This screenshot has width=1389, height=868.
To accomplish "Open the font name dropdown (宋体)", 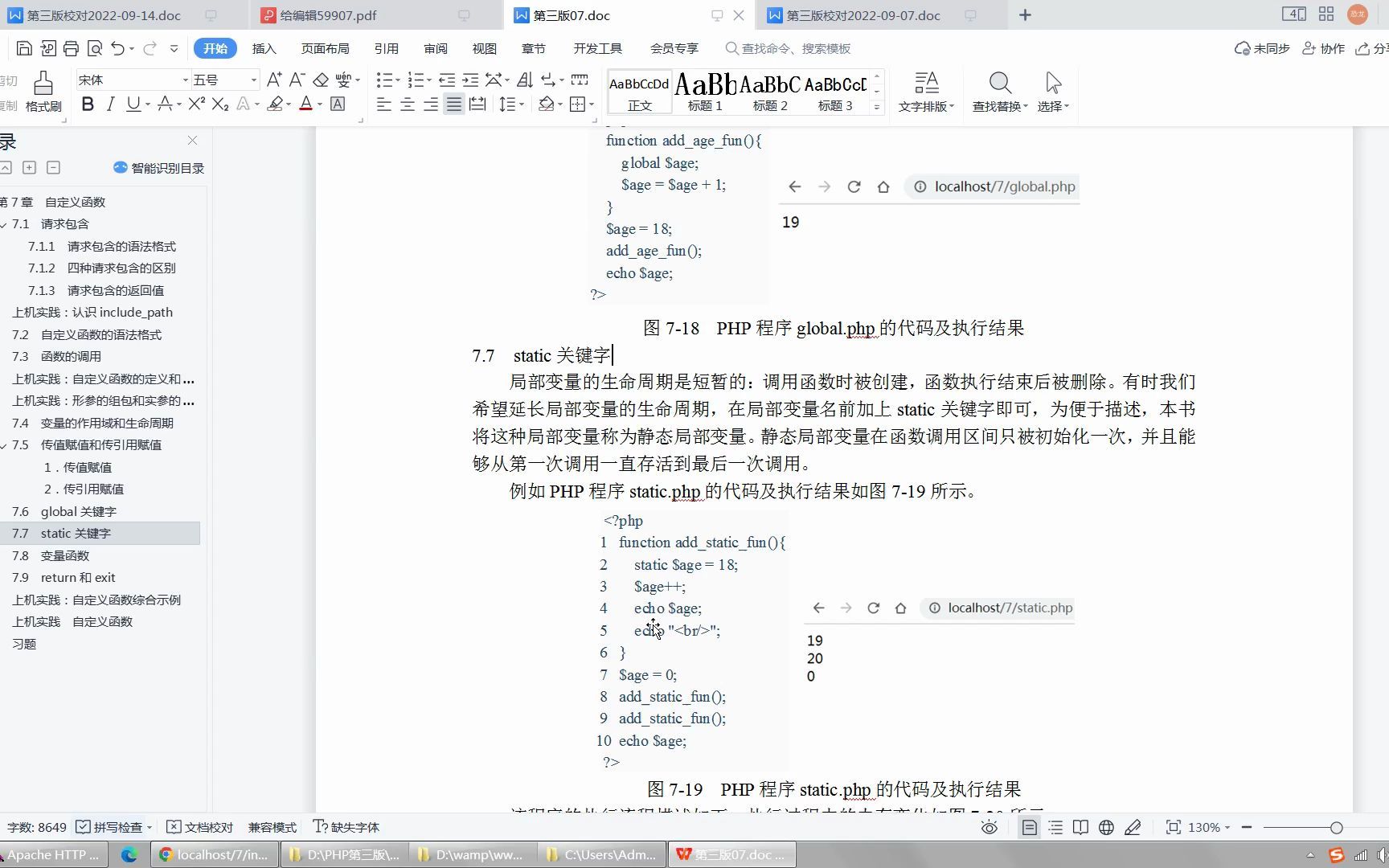I will [x=185, y=80].
